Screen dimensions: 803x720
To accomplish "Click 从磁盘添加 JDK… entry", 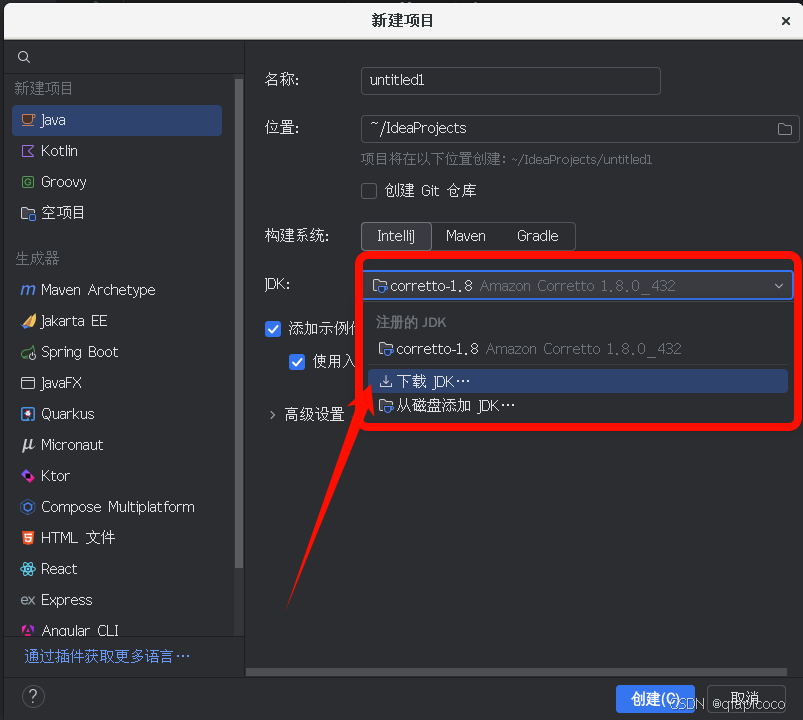I will tap(578, 406).
